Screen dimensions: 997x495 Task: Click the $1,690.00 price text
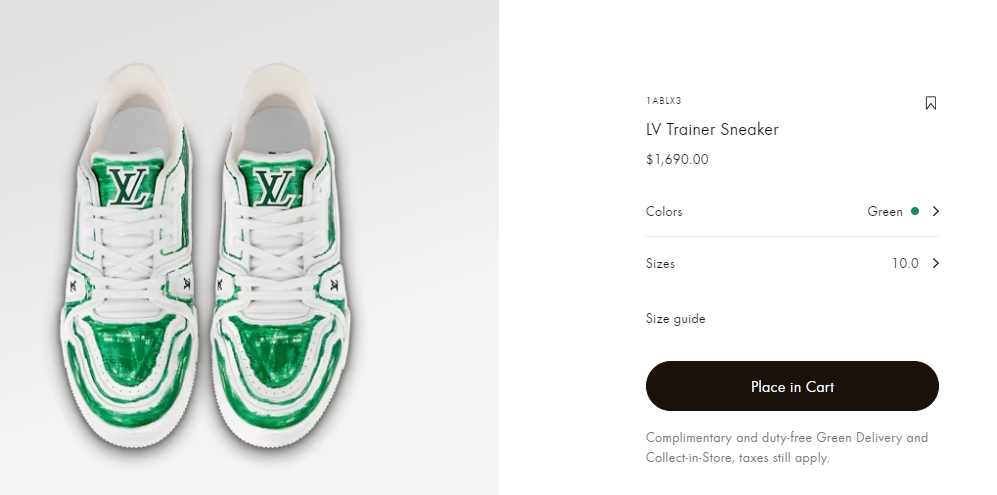(x=677, y=159)
